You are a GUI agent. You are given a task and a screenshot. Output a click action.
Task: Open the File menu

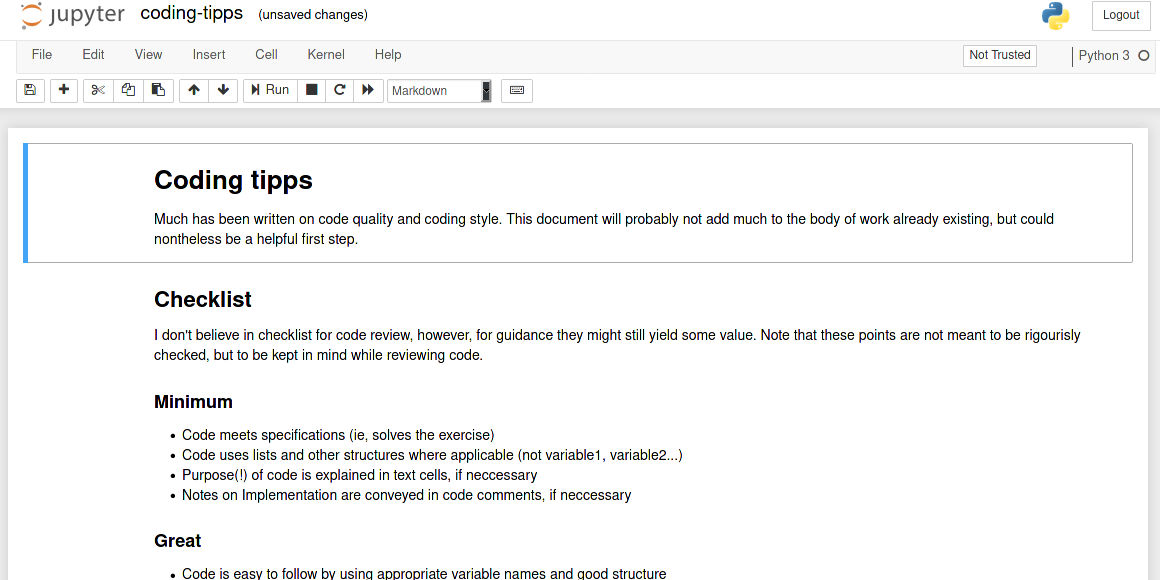click(x=42, y=55)
